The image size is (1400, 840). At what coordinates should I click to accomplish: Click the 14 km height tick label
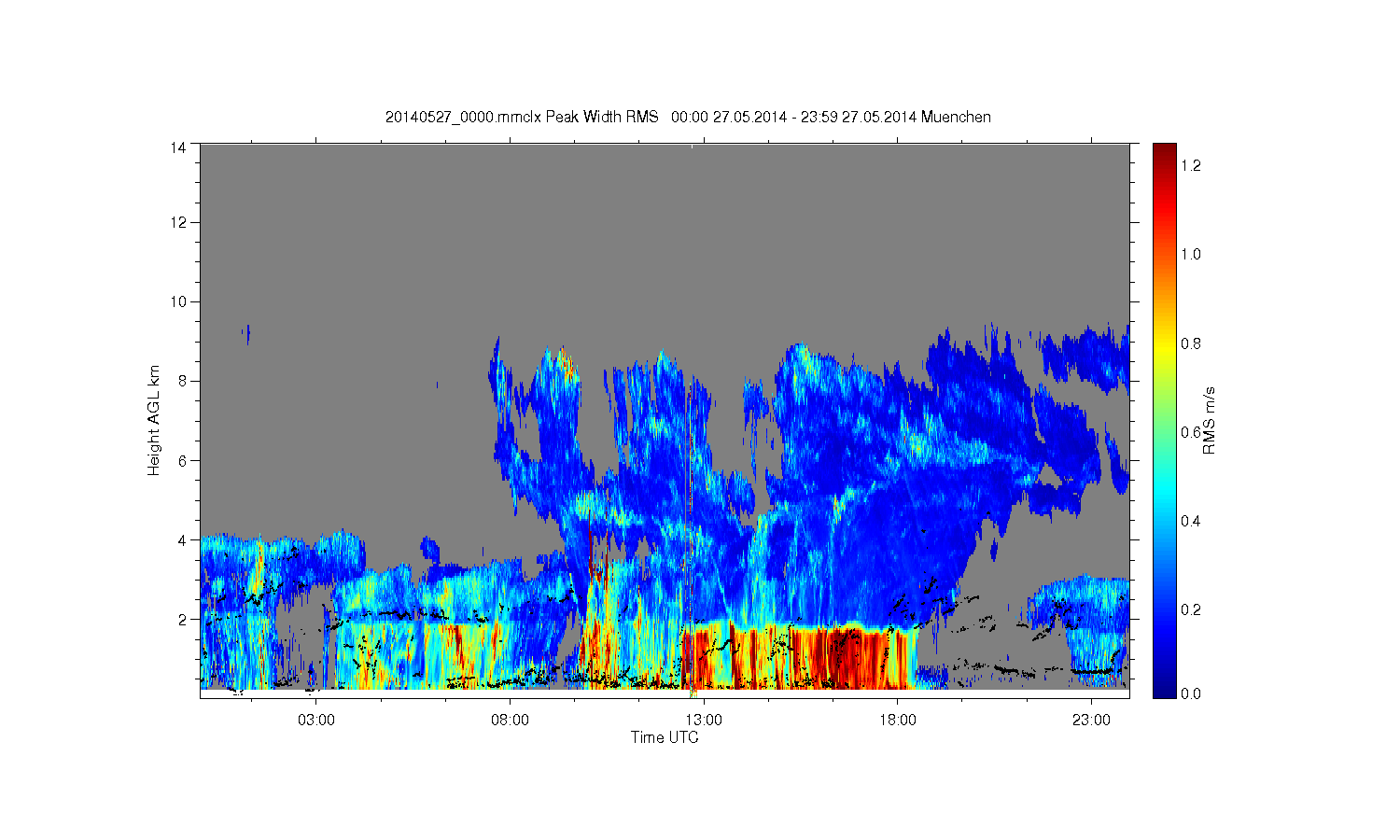pos(177,147)
